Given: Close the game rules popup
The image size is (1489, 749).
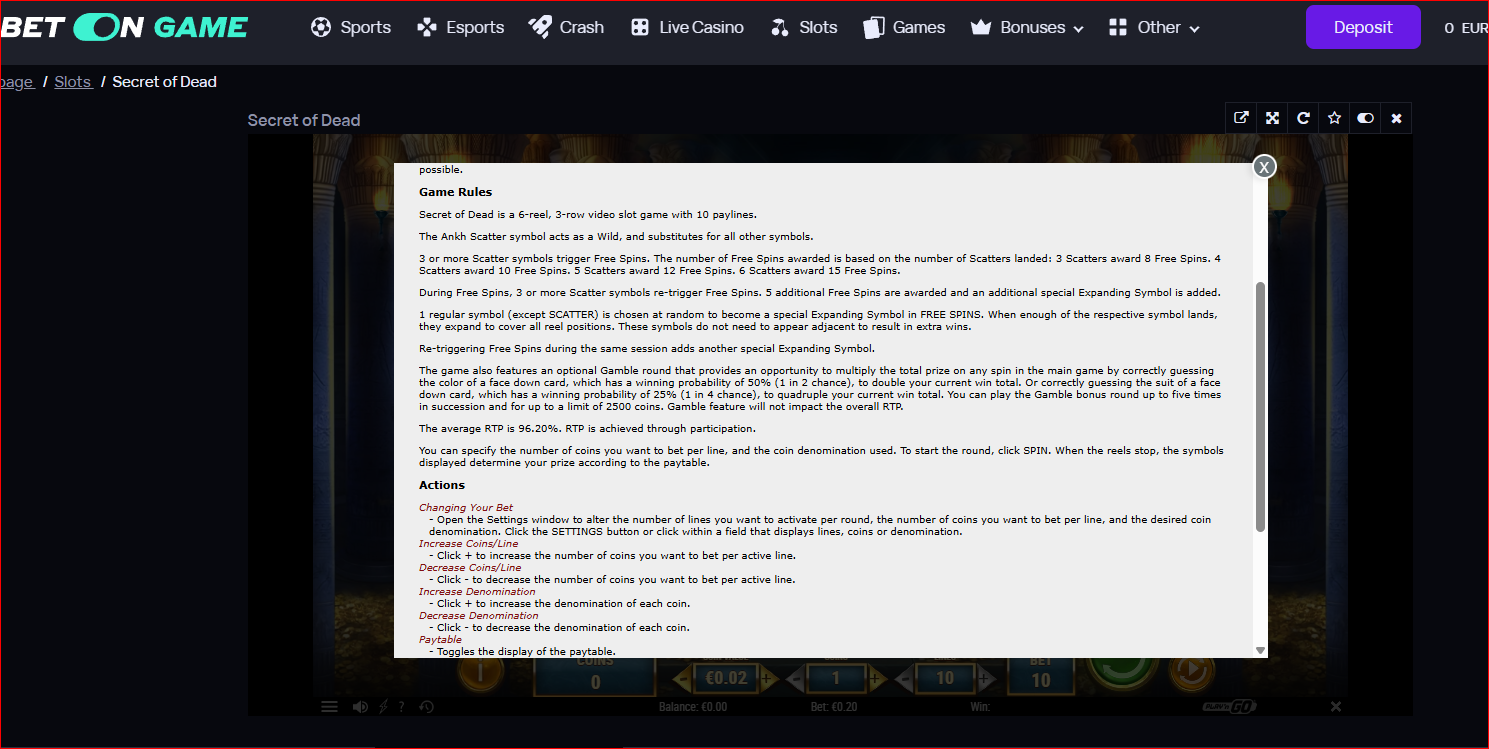Looking at the screenshot, I should [x=1264, y=167].
